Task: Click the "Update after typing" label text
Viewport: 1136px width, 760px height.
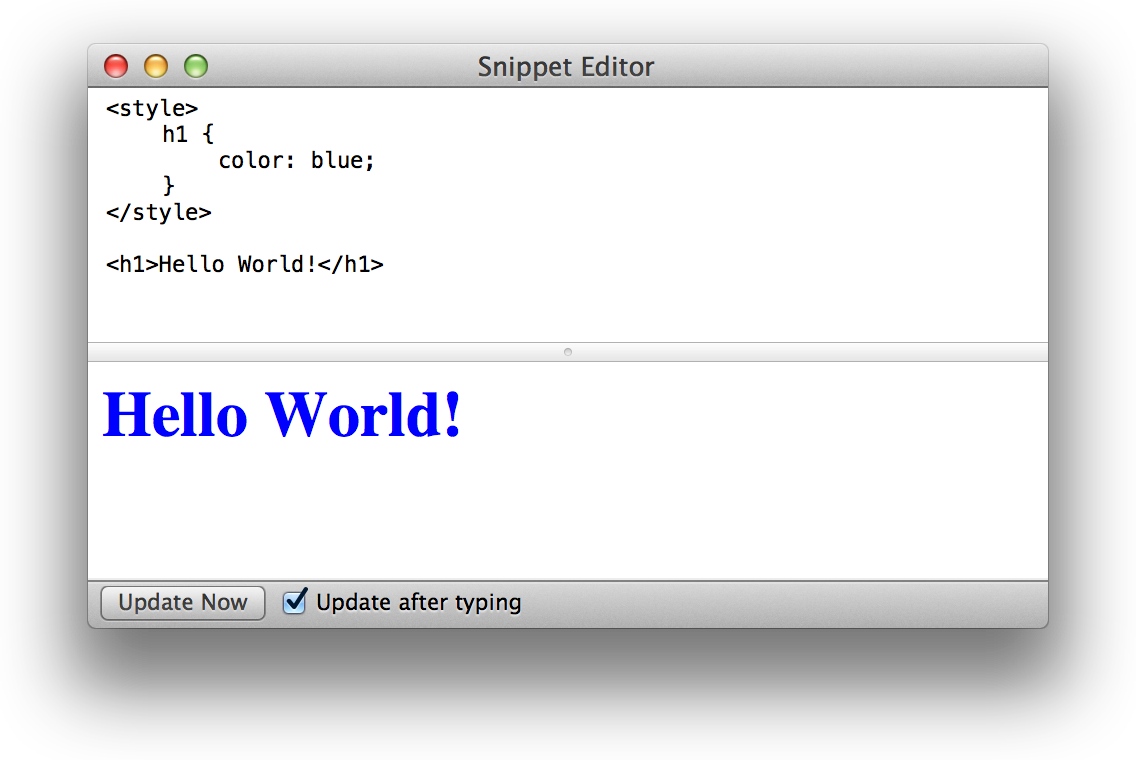Action: point(418,603)
